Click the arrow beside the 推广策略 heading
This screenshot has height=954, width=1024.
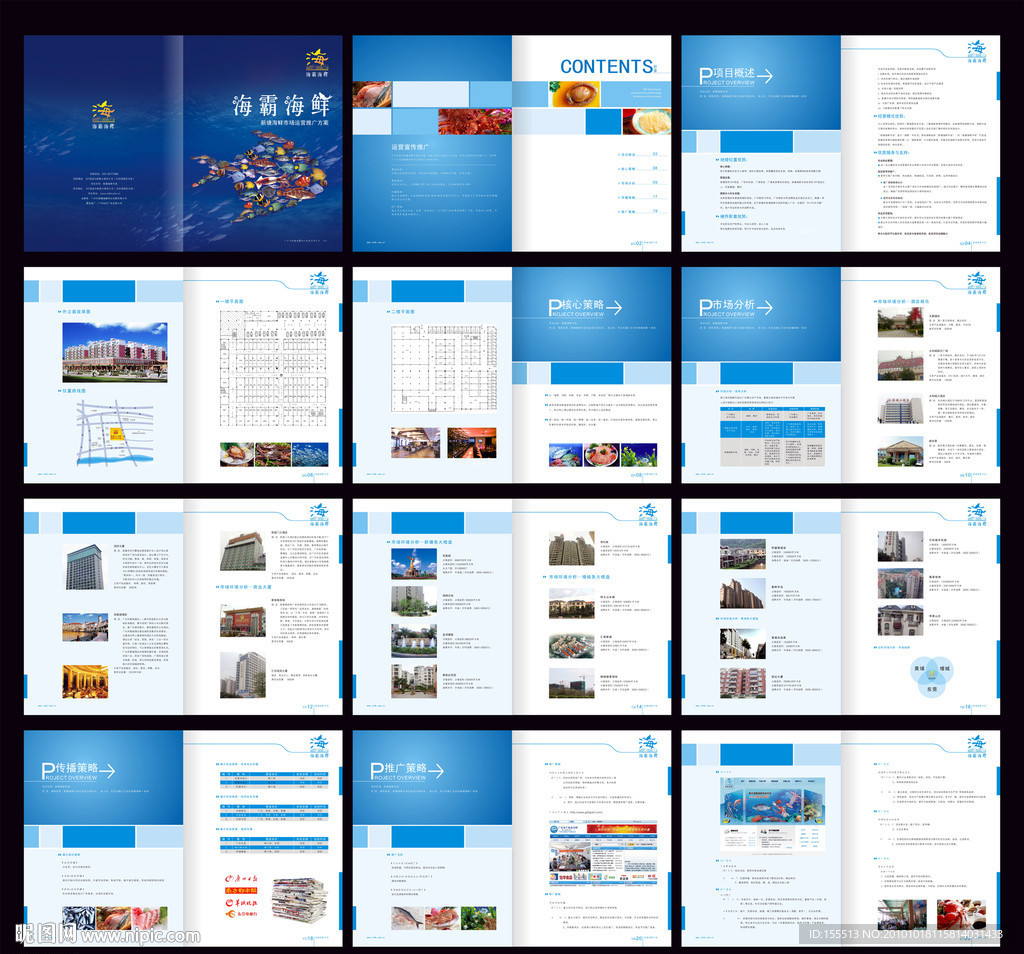point(436,771)
